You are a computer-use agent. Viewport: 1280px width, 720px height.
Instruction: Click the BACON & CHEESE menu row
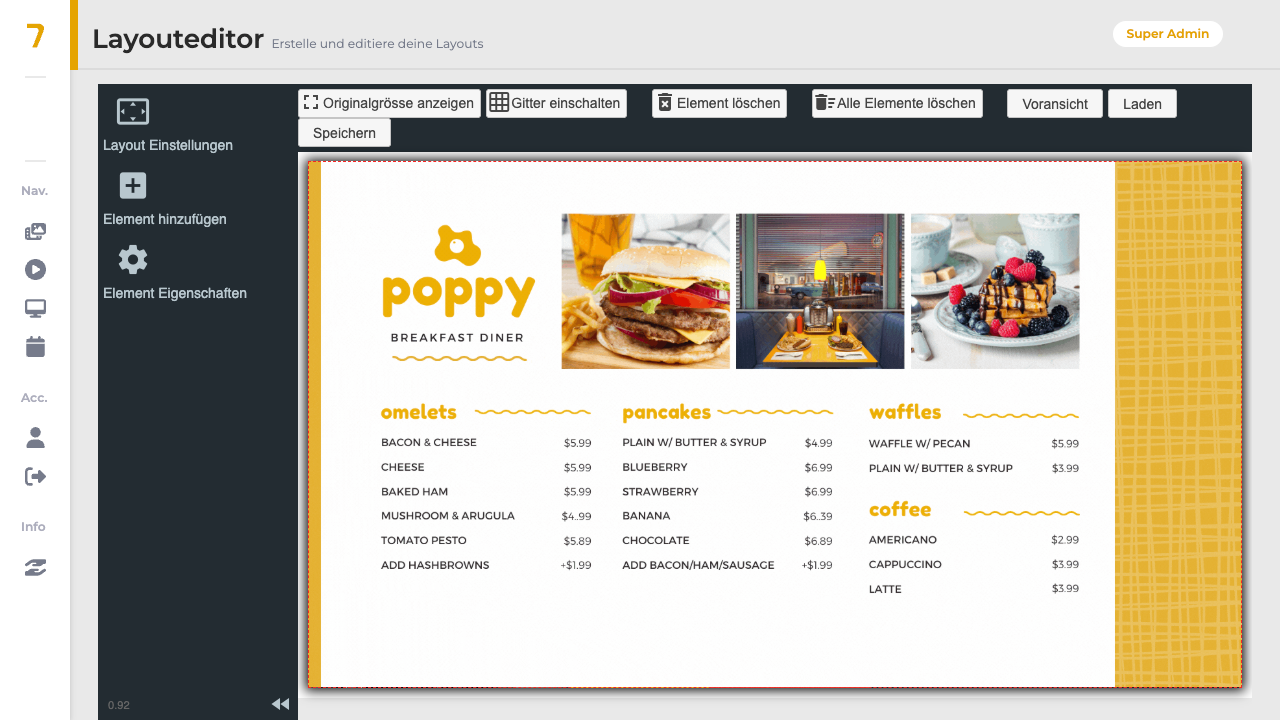click(486, 442)
